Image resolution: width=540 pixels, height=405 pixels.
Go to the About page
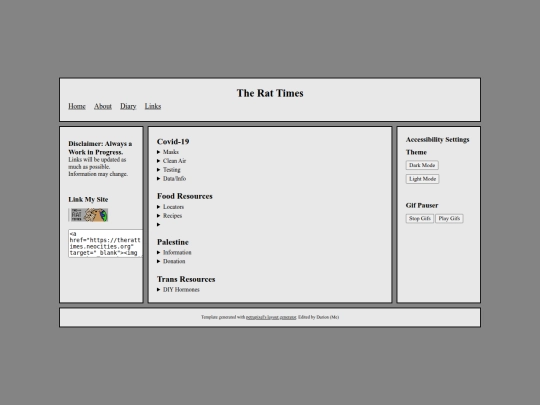pyautogui.click(x=103, y=106)
